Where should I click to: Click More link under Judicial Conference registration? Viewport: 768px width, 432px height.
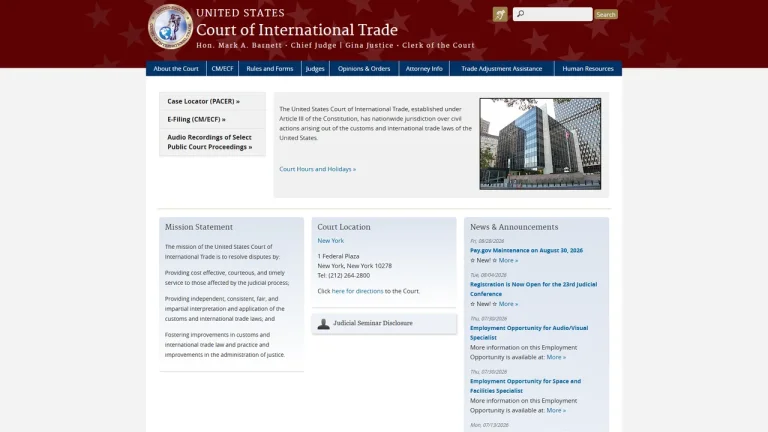click(508, 304)
